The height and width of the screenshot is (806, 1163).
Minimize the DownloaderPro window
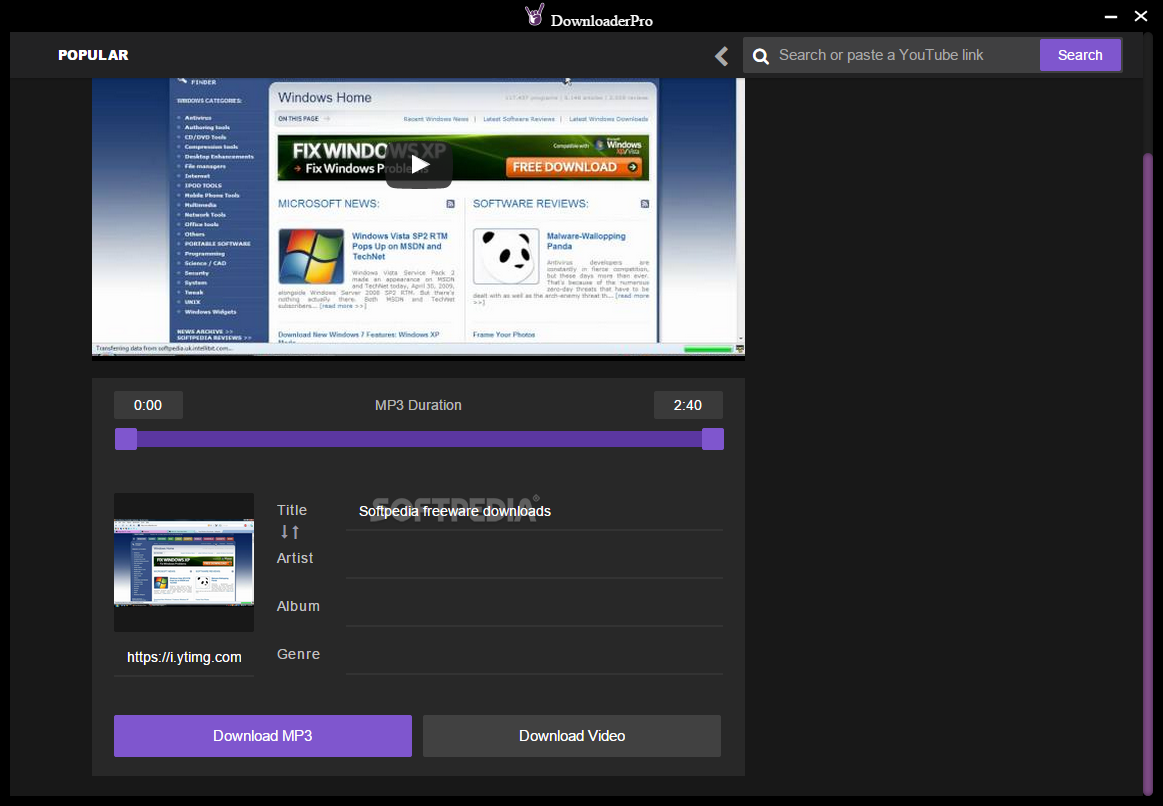(1110, 16)
